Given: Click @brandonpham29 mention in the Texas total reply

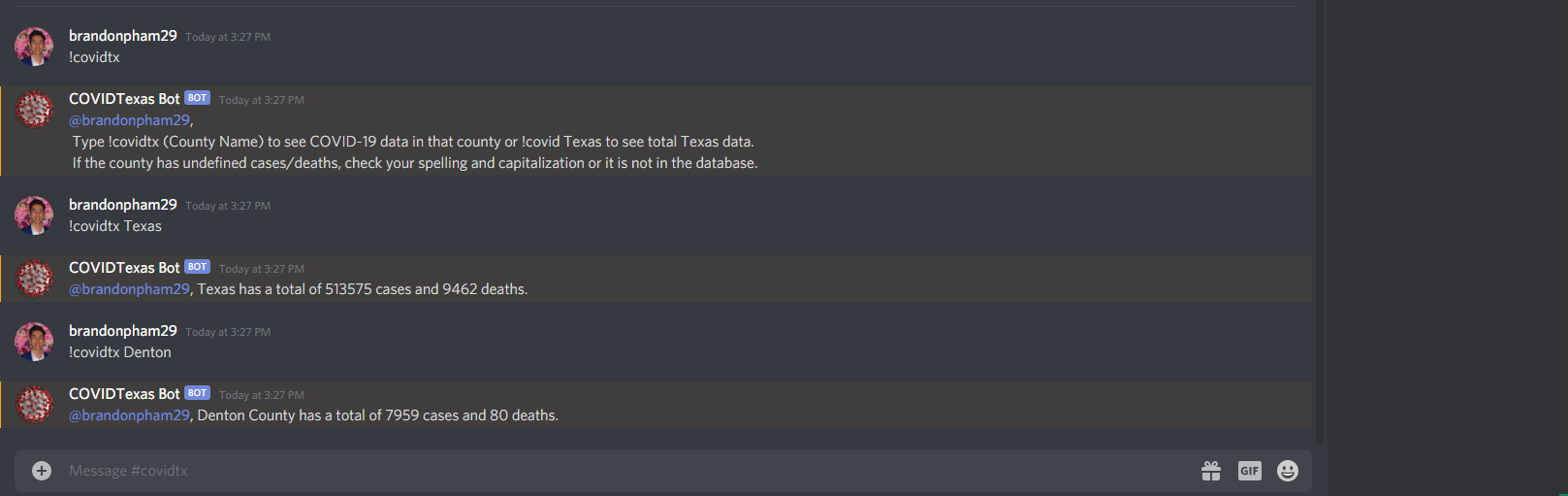Looking at the screenshot, I should pyautogui.click(x=130, y=289).
